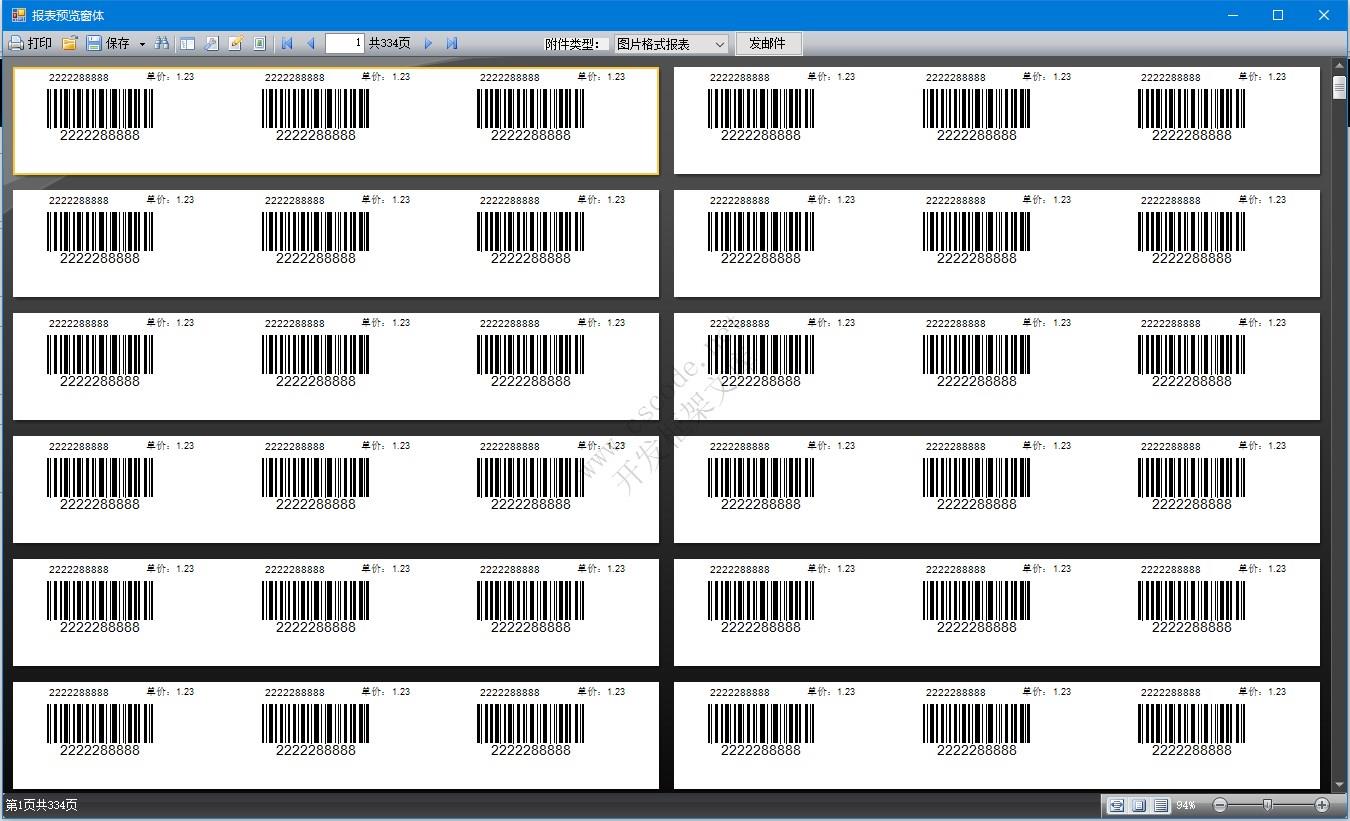Expand the 保存 save options arrow
Viewport: 1350px width, 821px height.
point(142,44)
